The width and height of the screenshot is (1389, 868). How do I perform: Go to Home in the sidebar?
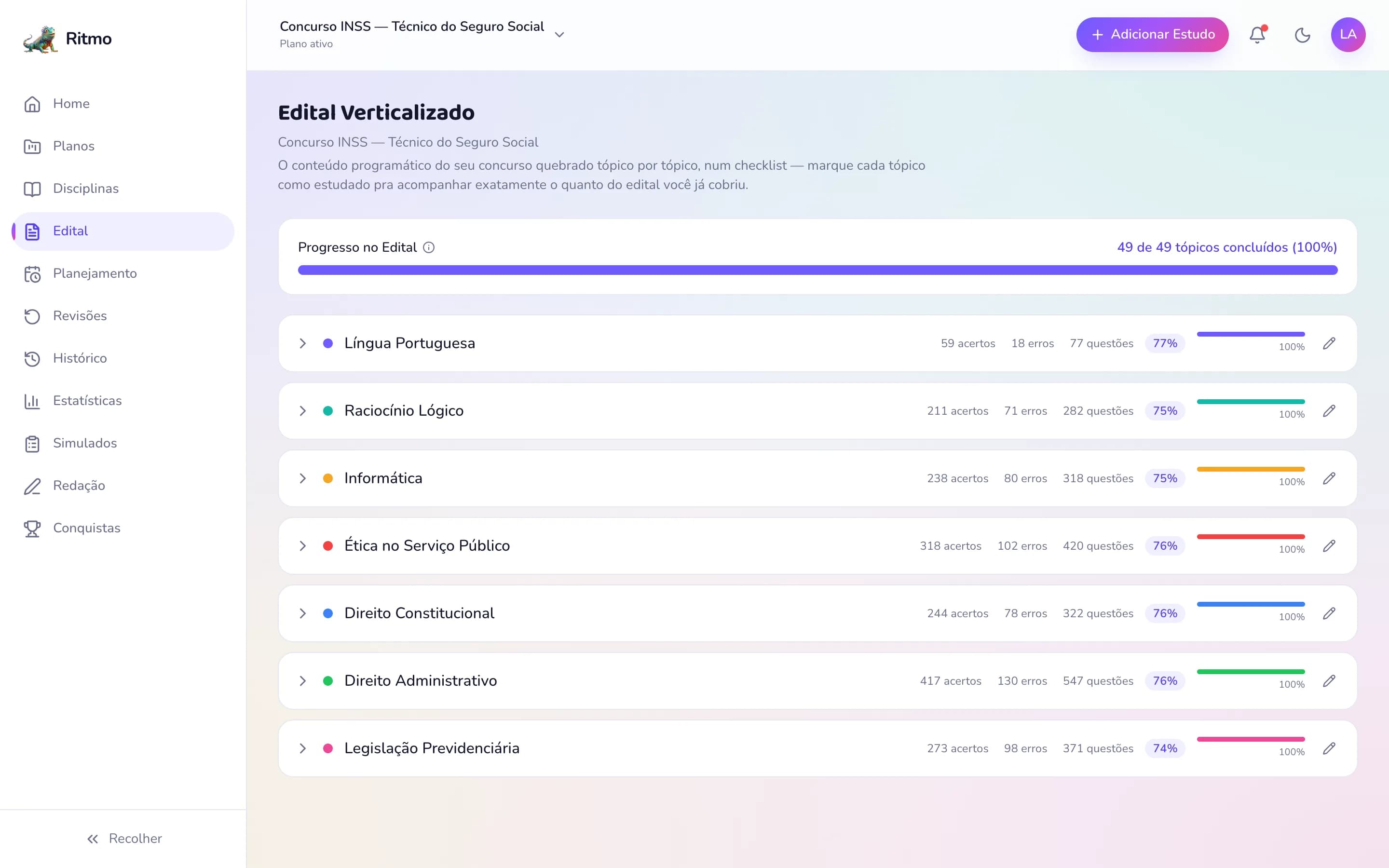pos(123,104)
